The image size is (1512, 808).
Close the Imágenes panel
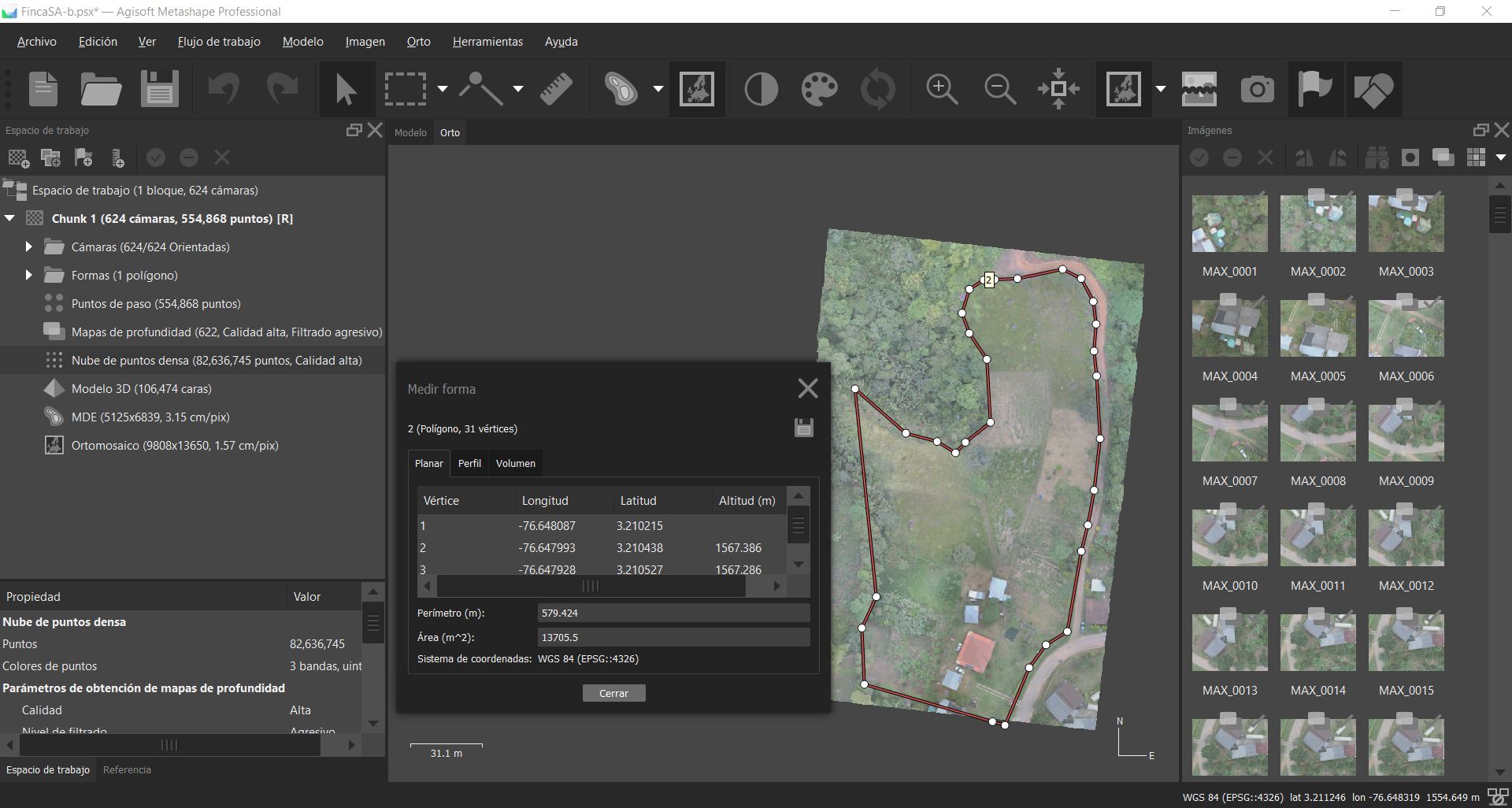(x=1503, y=130)
